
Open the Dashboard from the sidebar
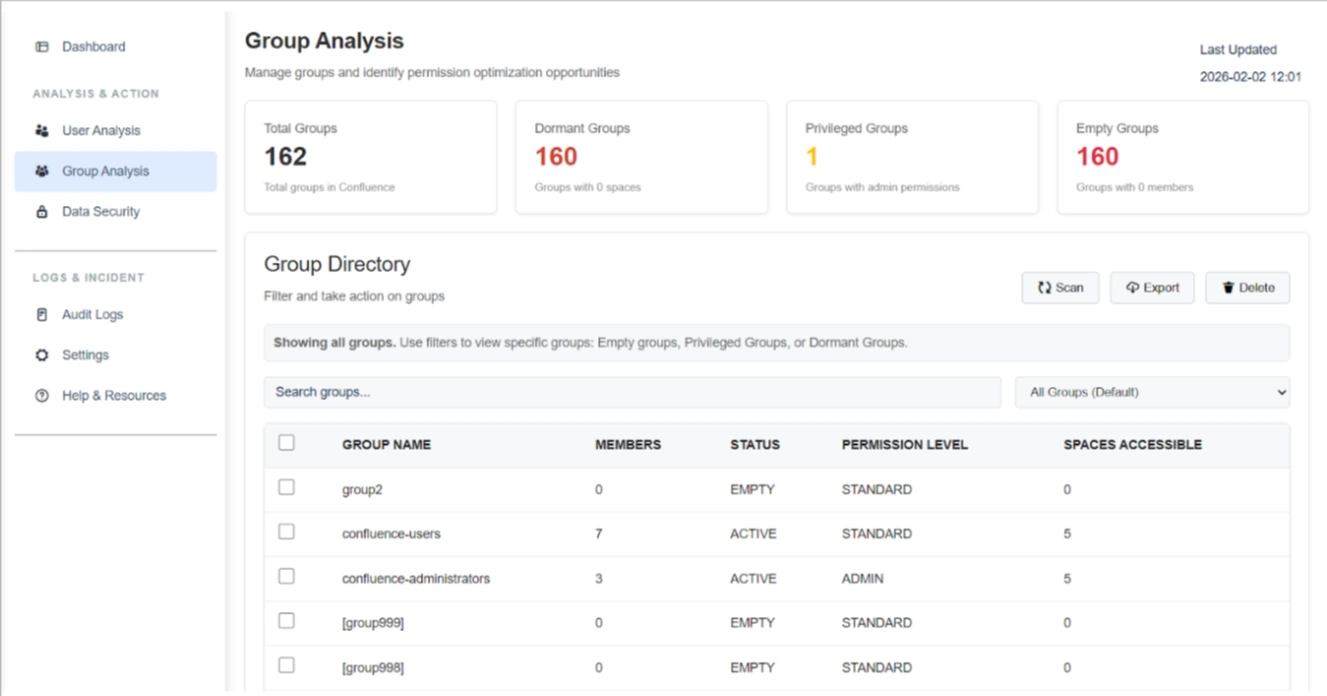tap(41, 46)
